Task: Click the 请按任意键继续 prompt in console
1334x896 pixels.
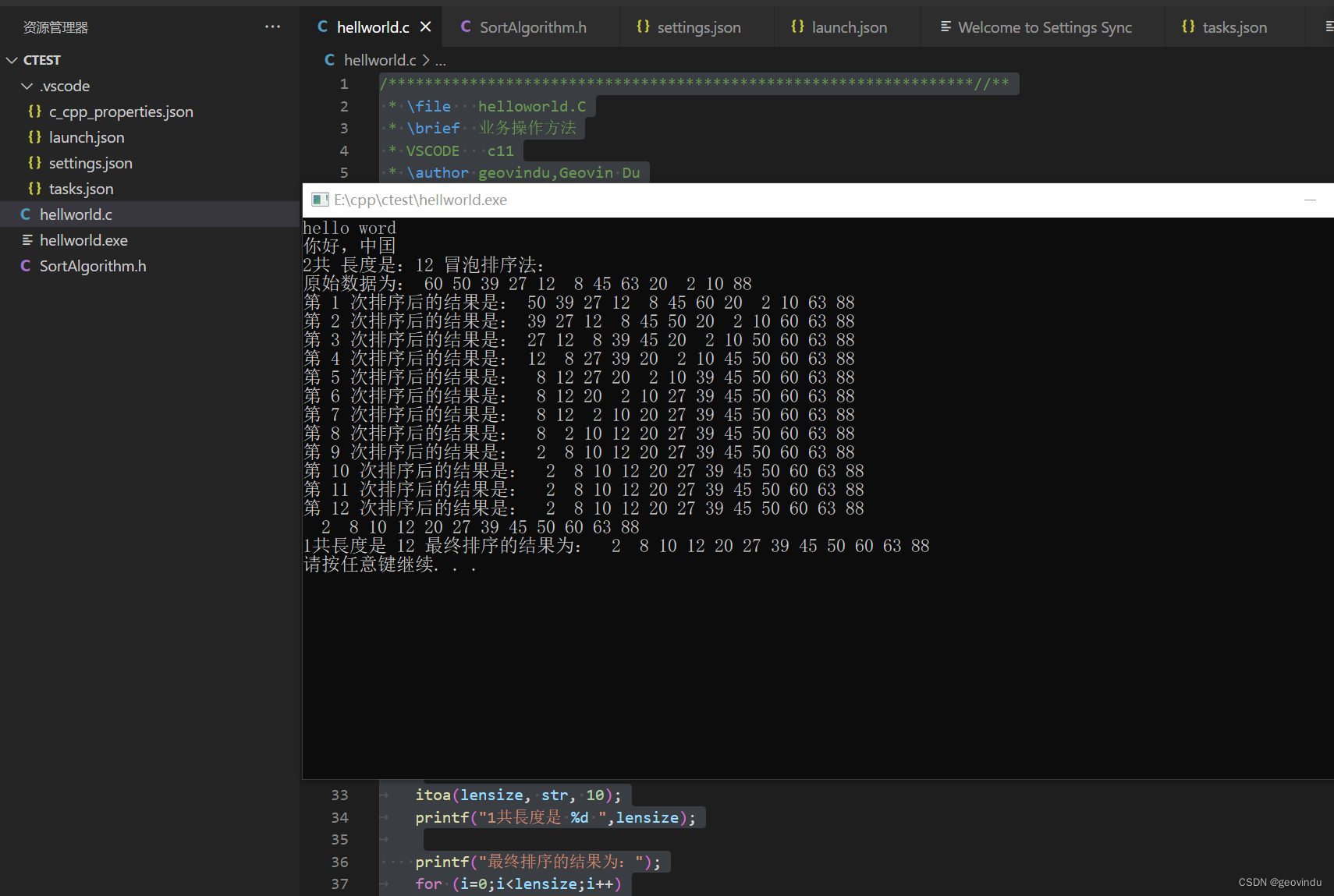Action: point(389,564)
